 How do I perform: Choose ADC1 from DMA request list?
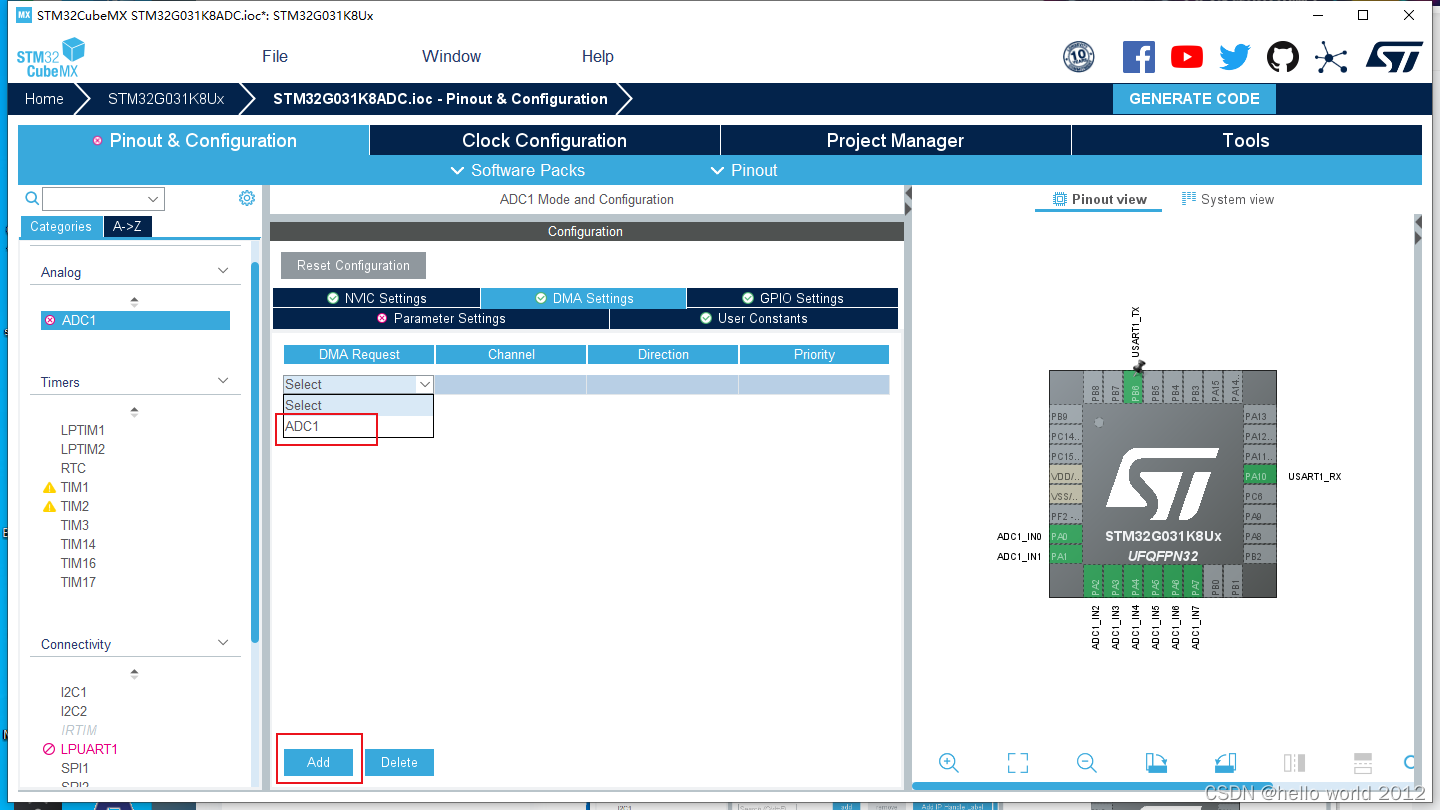coord(359,426)
